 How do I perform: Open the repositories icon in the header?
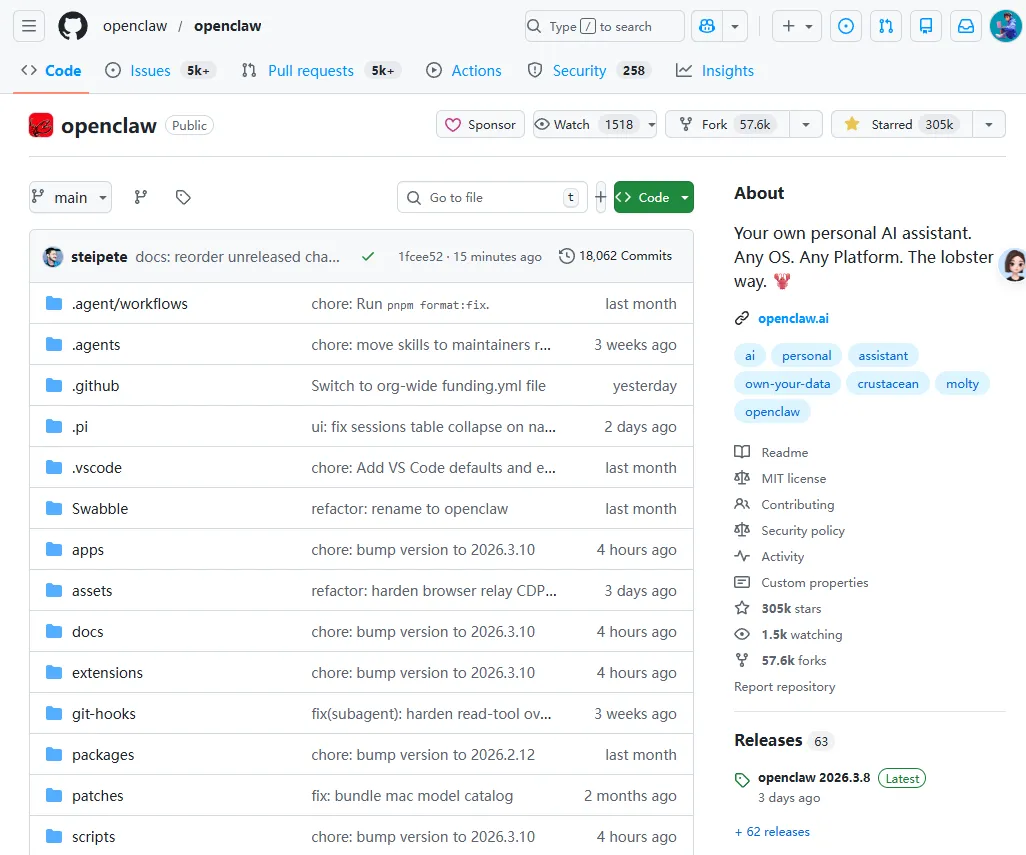click(926, 26)
